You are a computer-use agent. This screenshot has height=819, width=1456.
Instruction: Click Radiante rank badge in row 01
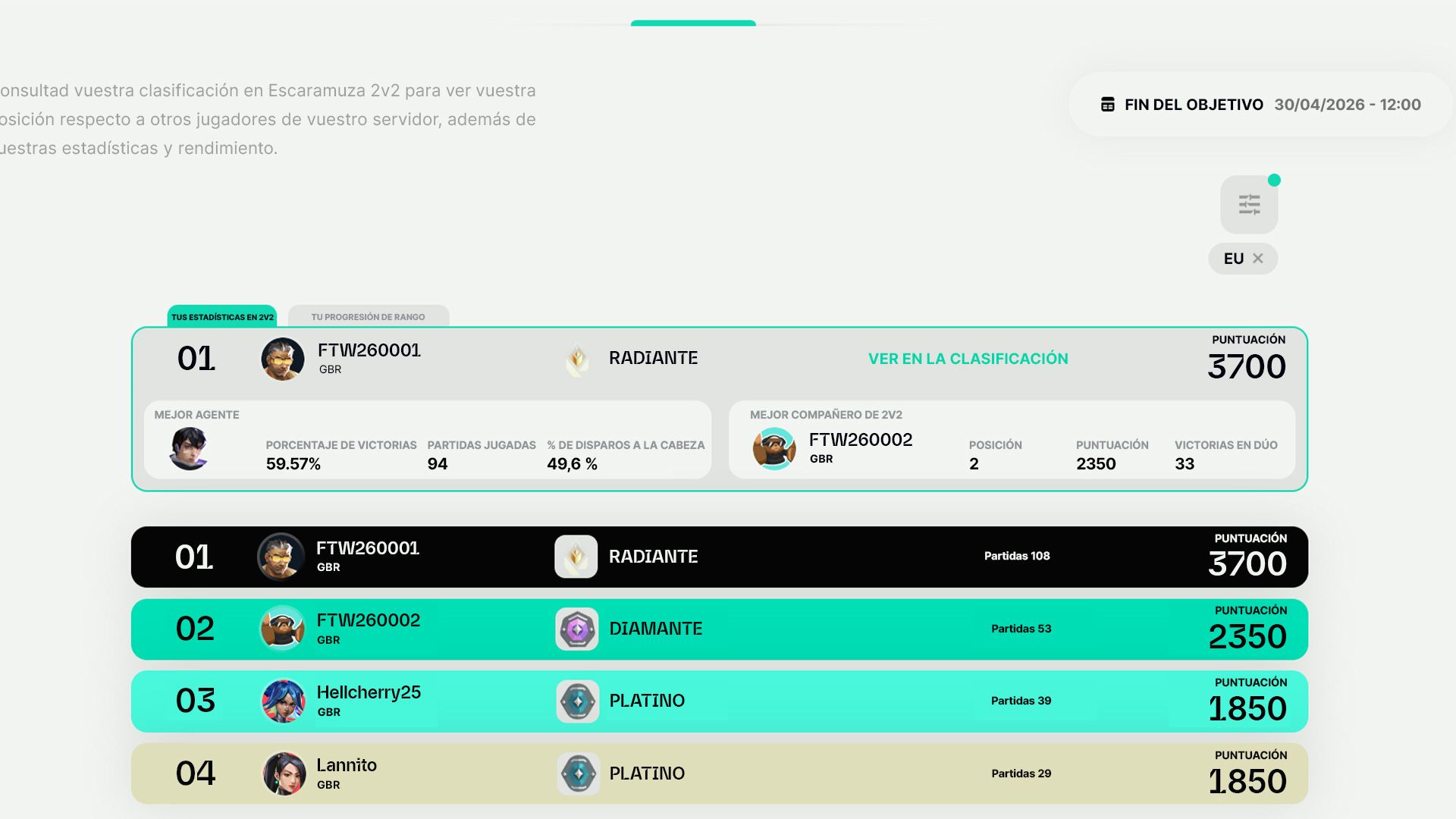click(576, 557)
